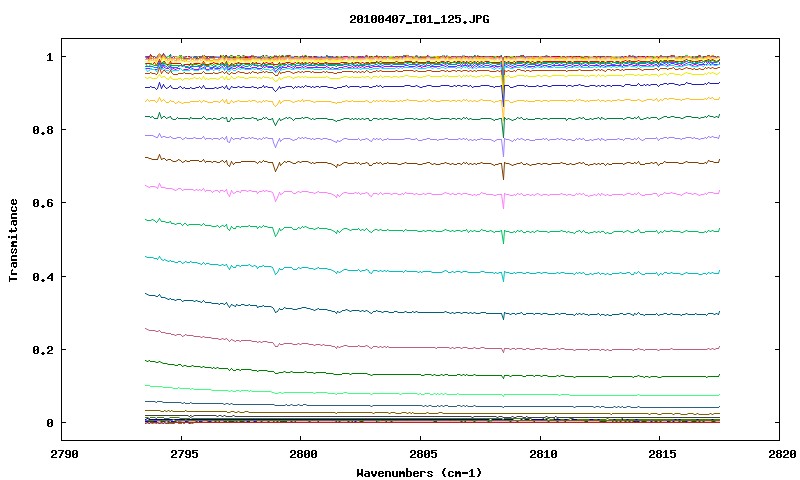Click the y-axis tick label 0.2

coord(43,350)
